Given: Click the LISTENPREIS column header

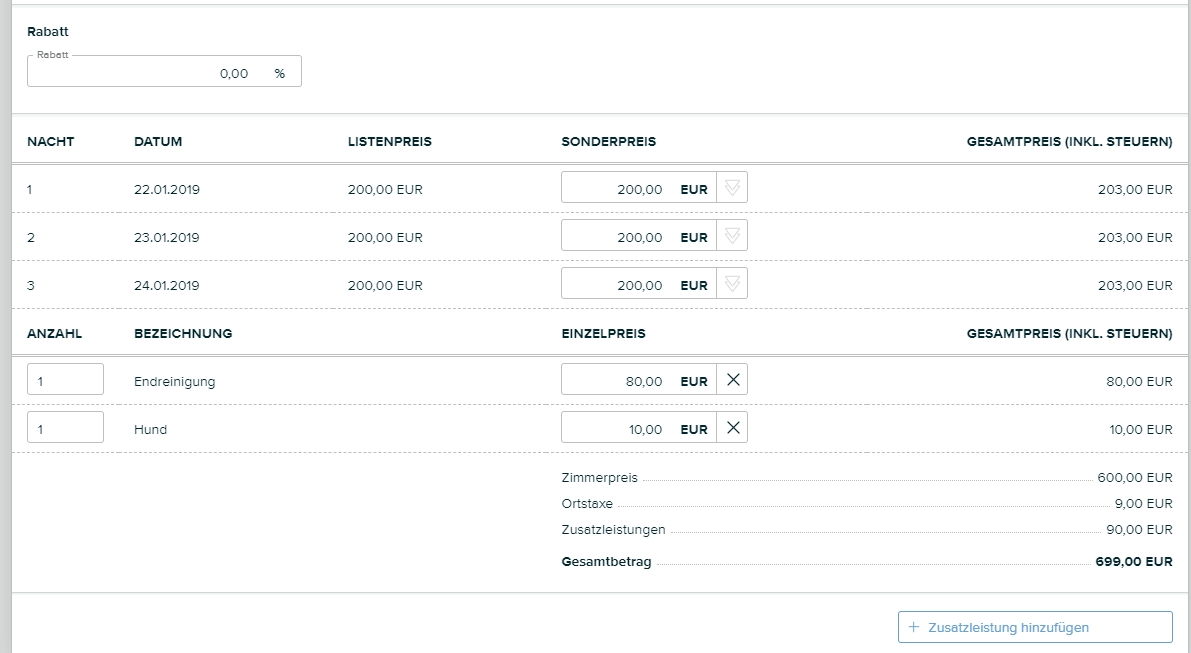Looking at the screenshot, I should [x=389, y=142].
